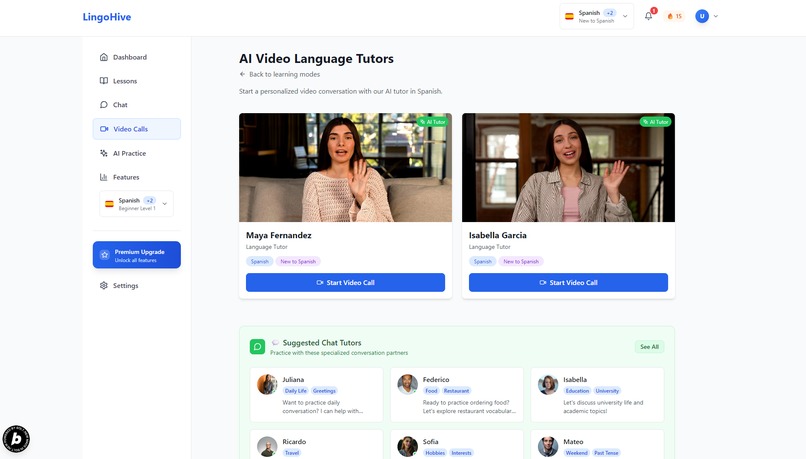This screenshot has height=459, width=806.
Task: Click Past Tense tag on Mateo
Action: [606, 453]
